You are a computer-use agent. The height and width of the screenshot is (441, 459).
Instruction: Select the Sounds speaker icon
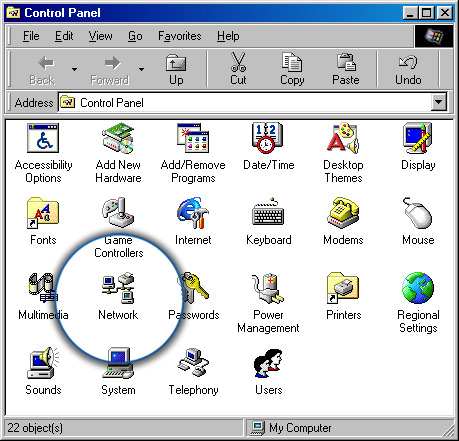coord(43,363)
